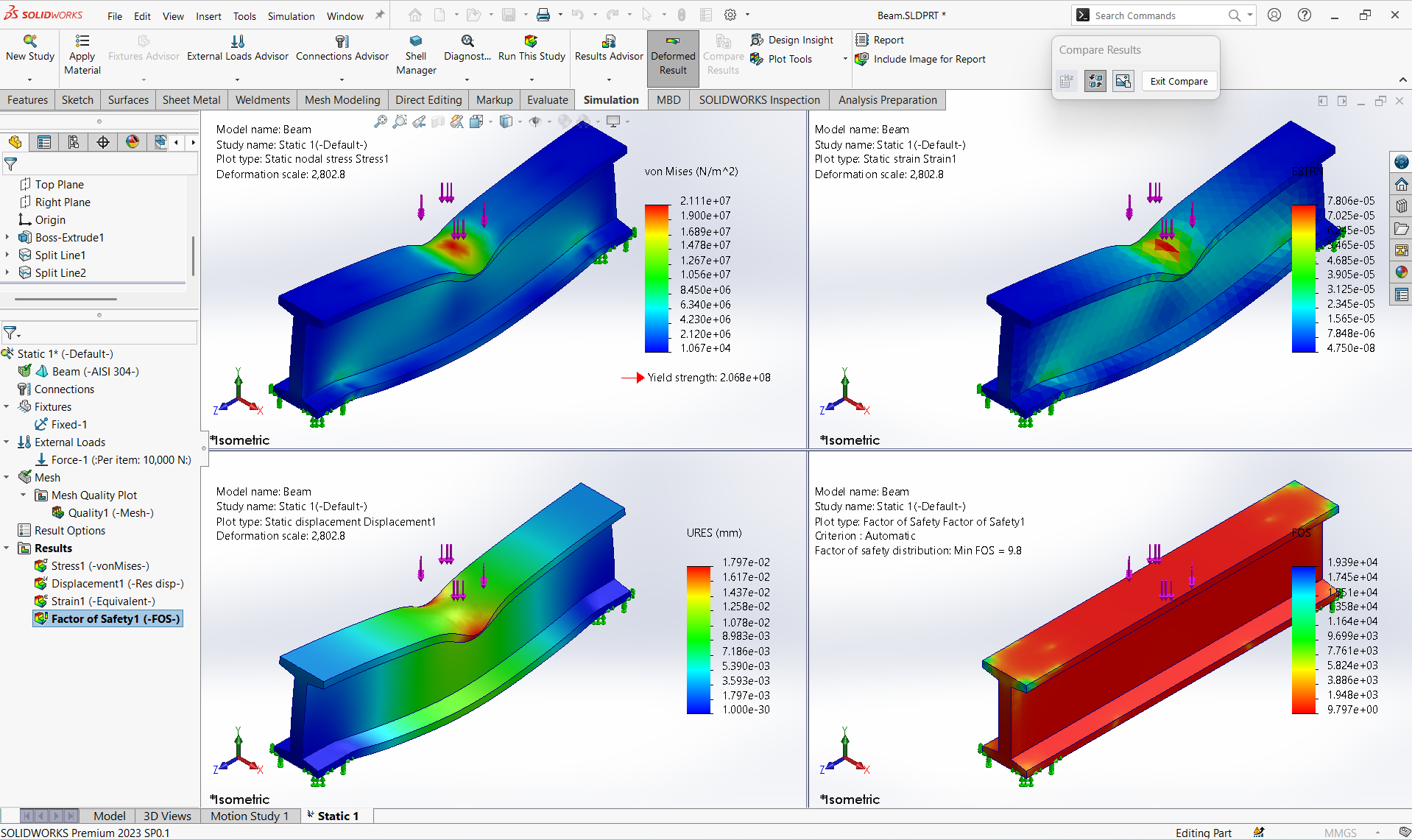This screenshot has width=1412, height=840.
Task: Switch to Evaluate tab
Action: [x=547, y=100]
